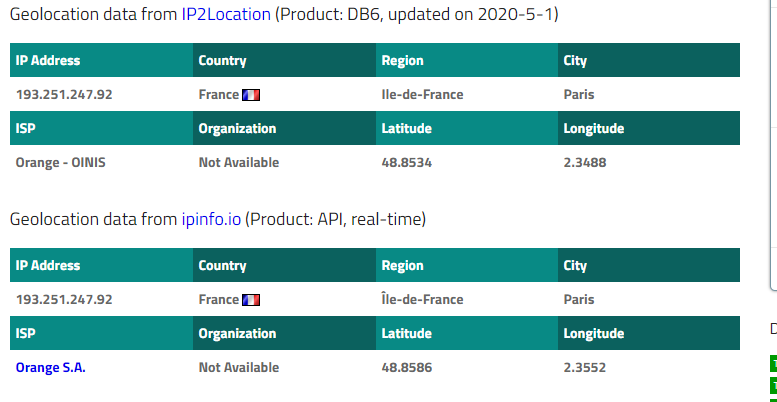Open the ipinfo.io link
777x402 pixels.
pyautogui.click(x=211, y=219)
